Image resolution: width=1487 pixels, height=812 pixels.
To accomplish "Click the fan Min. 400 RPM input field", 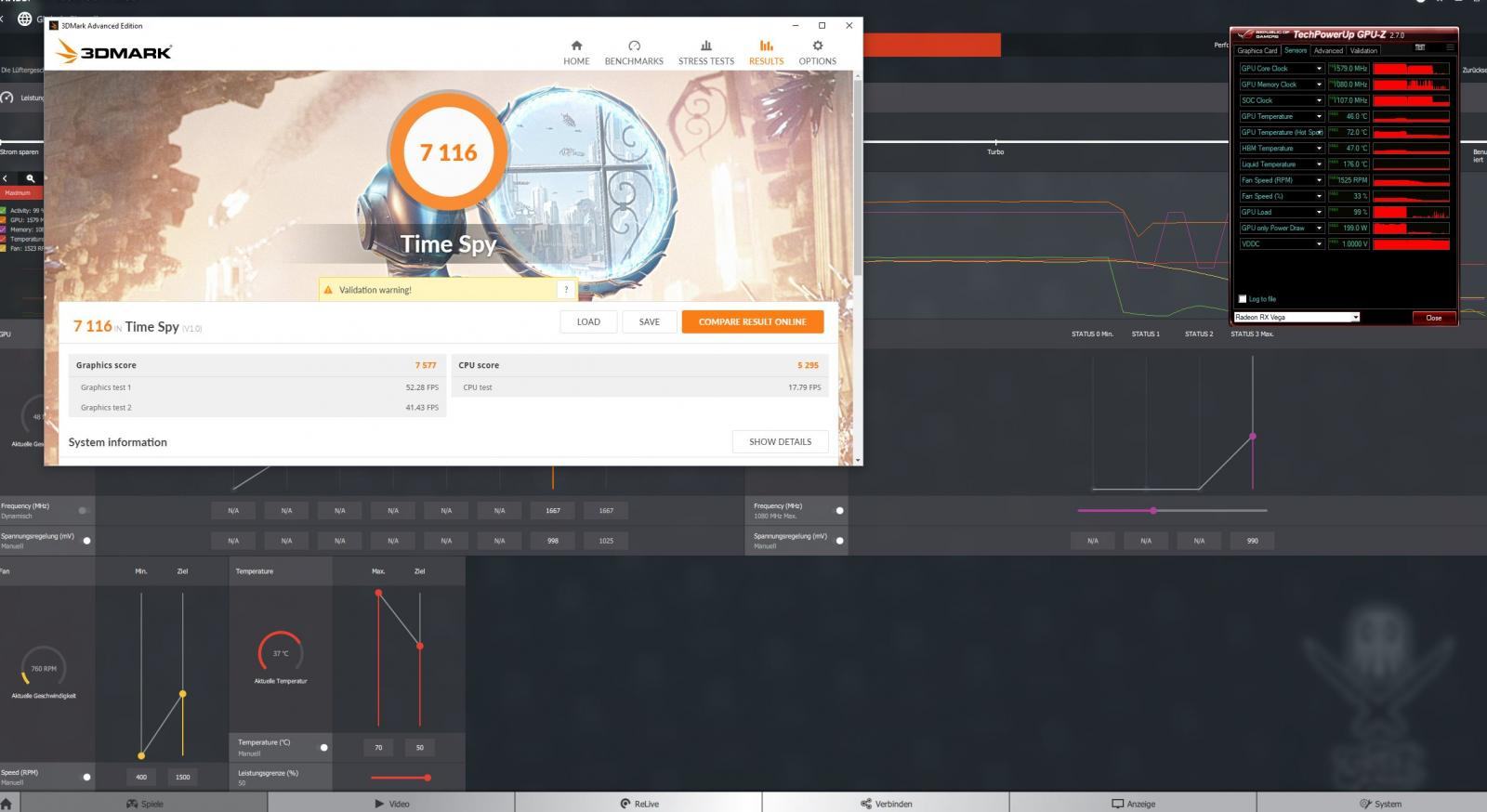I will [x=141, y=777].
